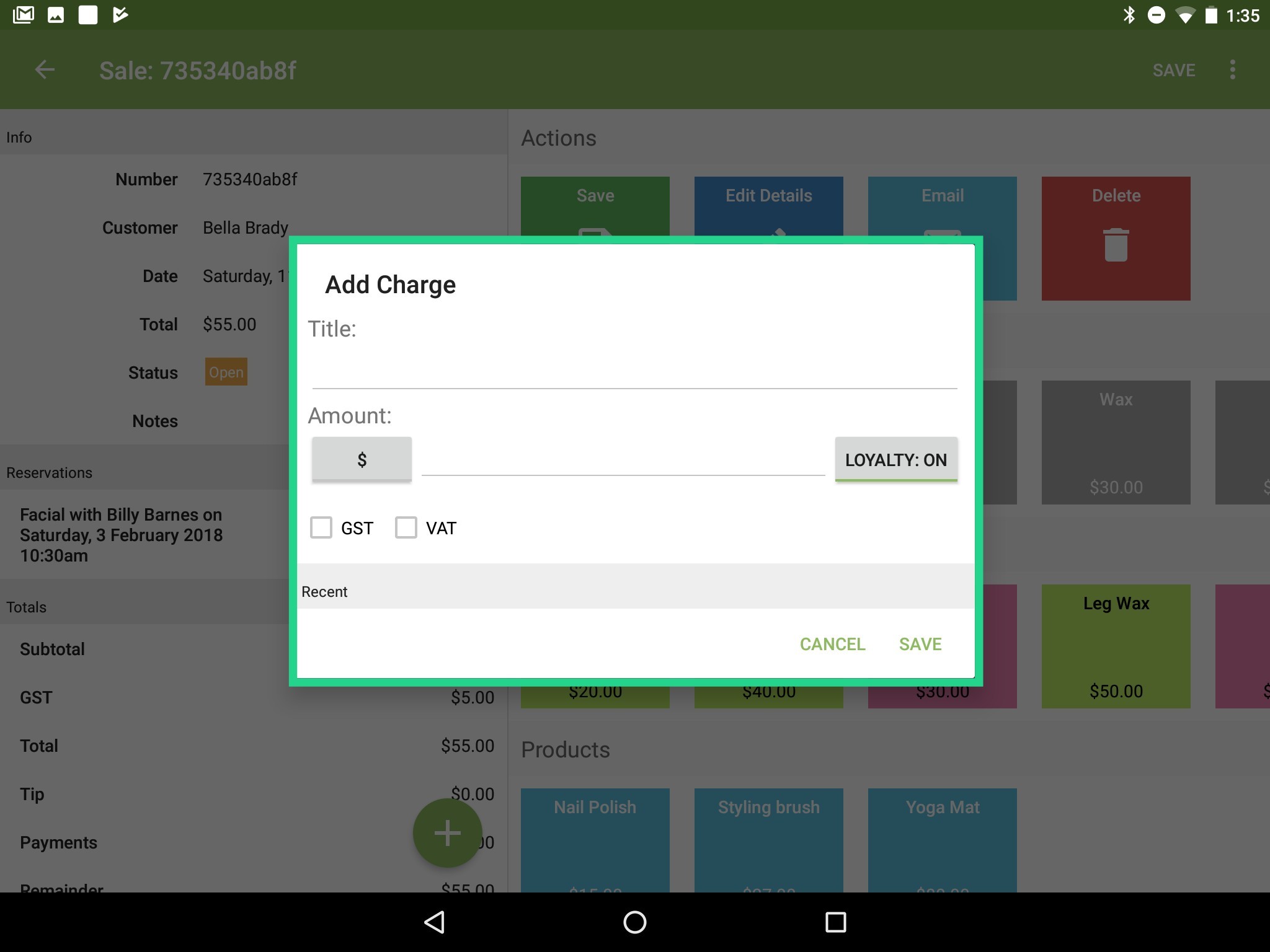Open the three-dot overflow menu

tap(1233, 69)
